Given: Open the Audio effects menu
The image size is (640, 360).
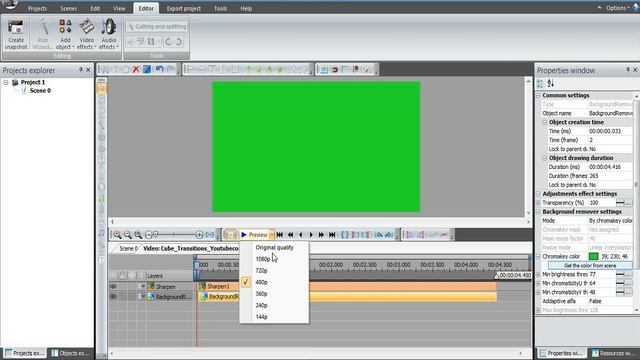Looking at the screenshot, I should pos(109,34).
